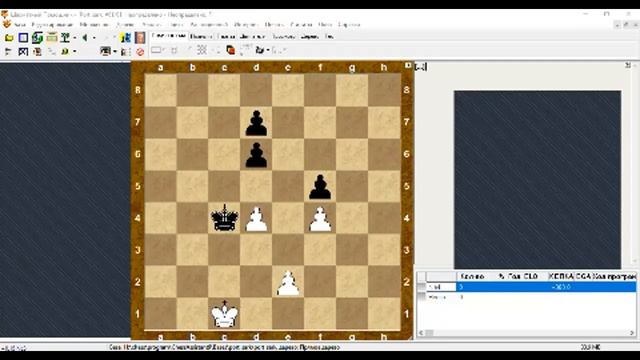Click the dark hand-piece icon in notation toolbar

tap(260, 50)
